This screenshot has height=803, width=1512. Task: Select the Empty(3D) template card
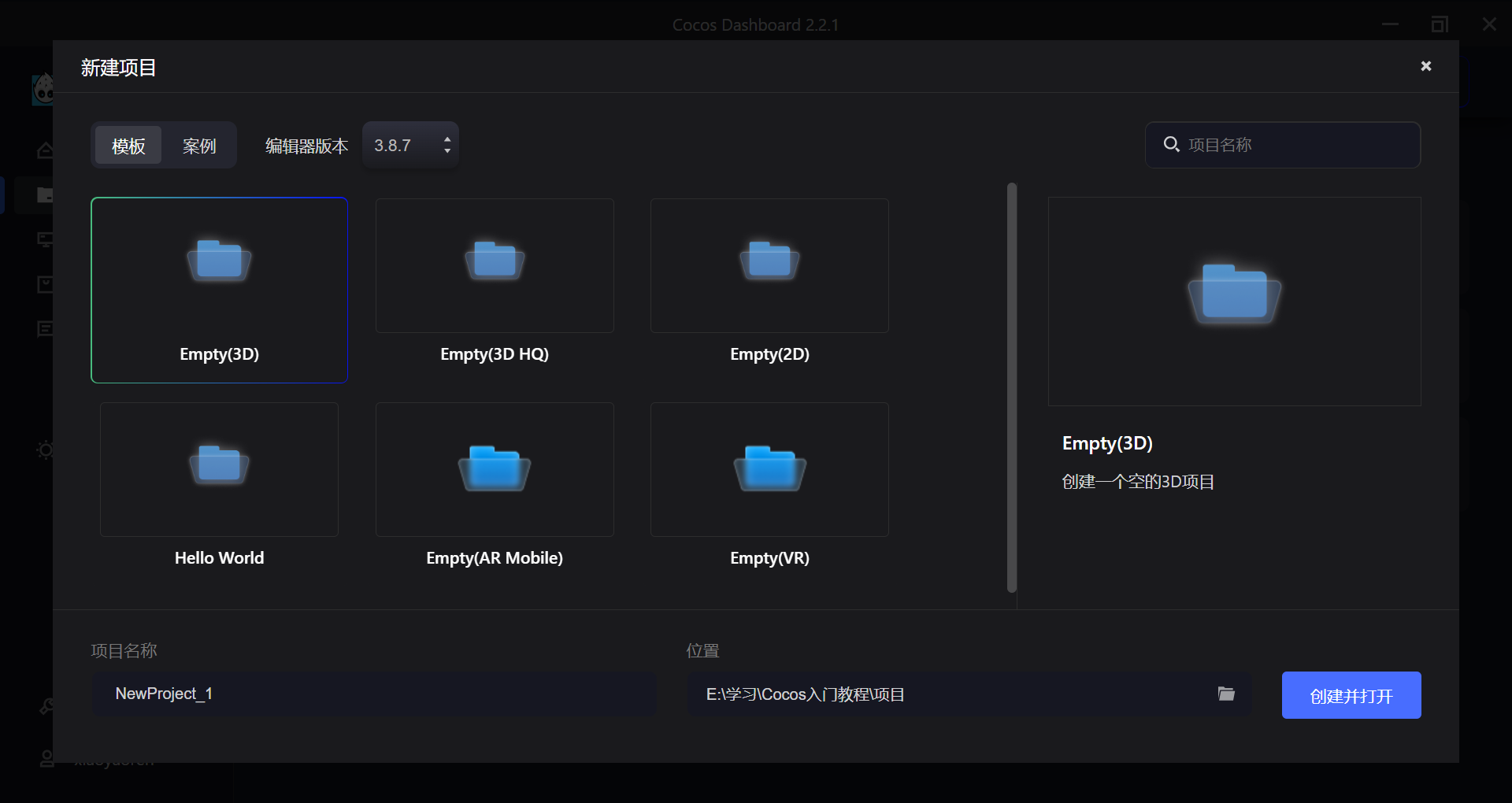coord(219,290)
